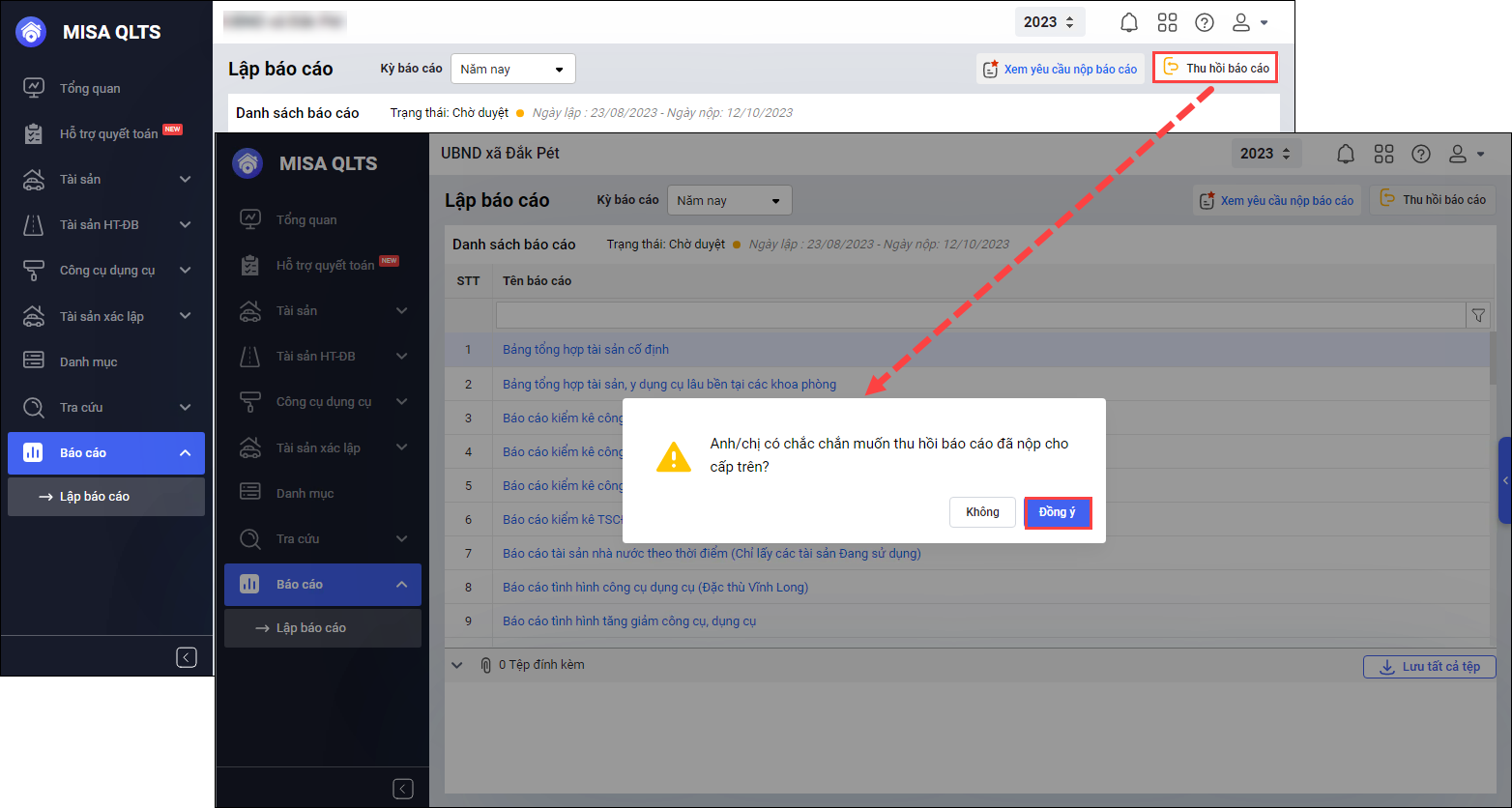Click filter funnel icon in report table

1478,315
